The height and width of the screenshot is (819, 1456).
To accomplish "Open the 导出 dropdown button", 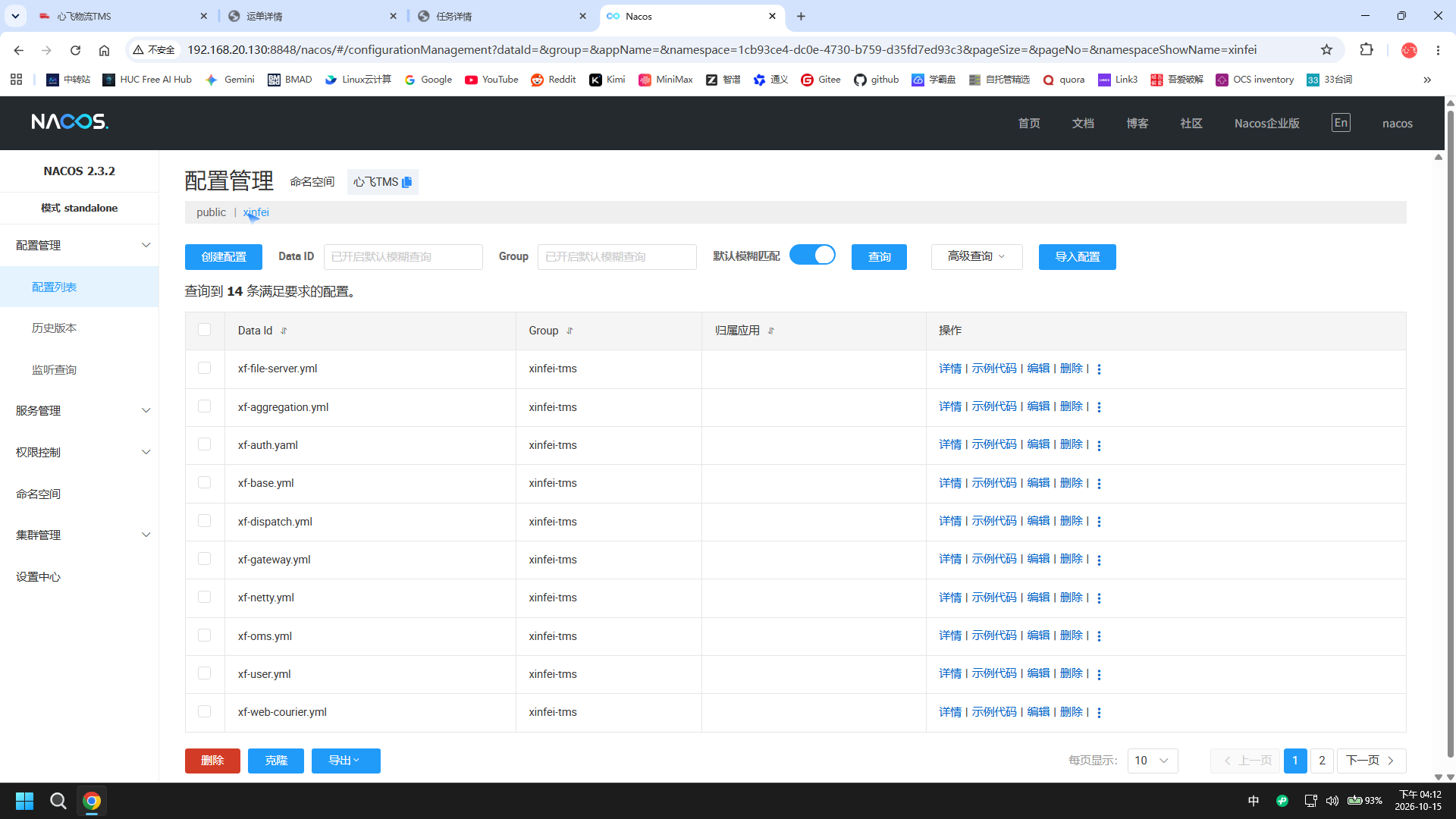I will click(346, 761).
